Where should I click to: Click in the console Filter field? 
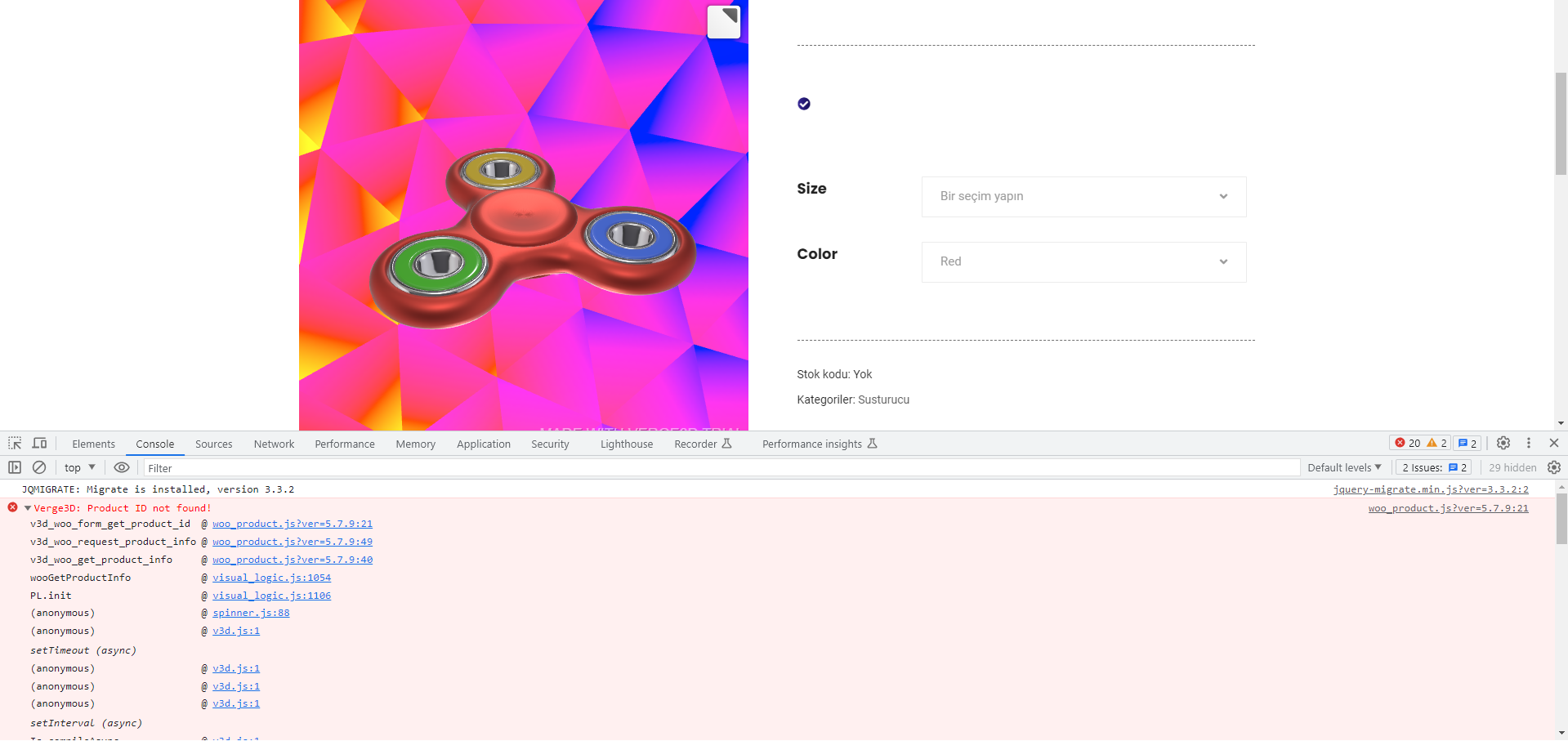(721, 467)
